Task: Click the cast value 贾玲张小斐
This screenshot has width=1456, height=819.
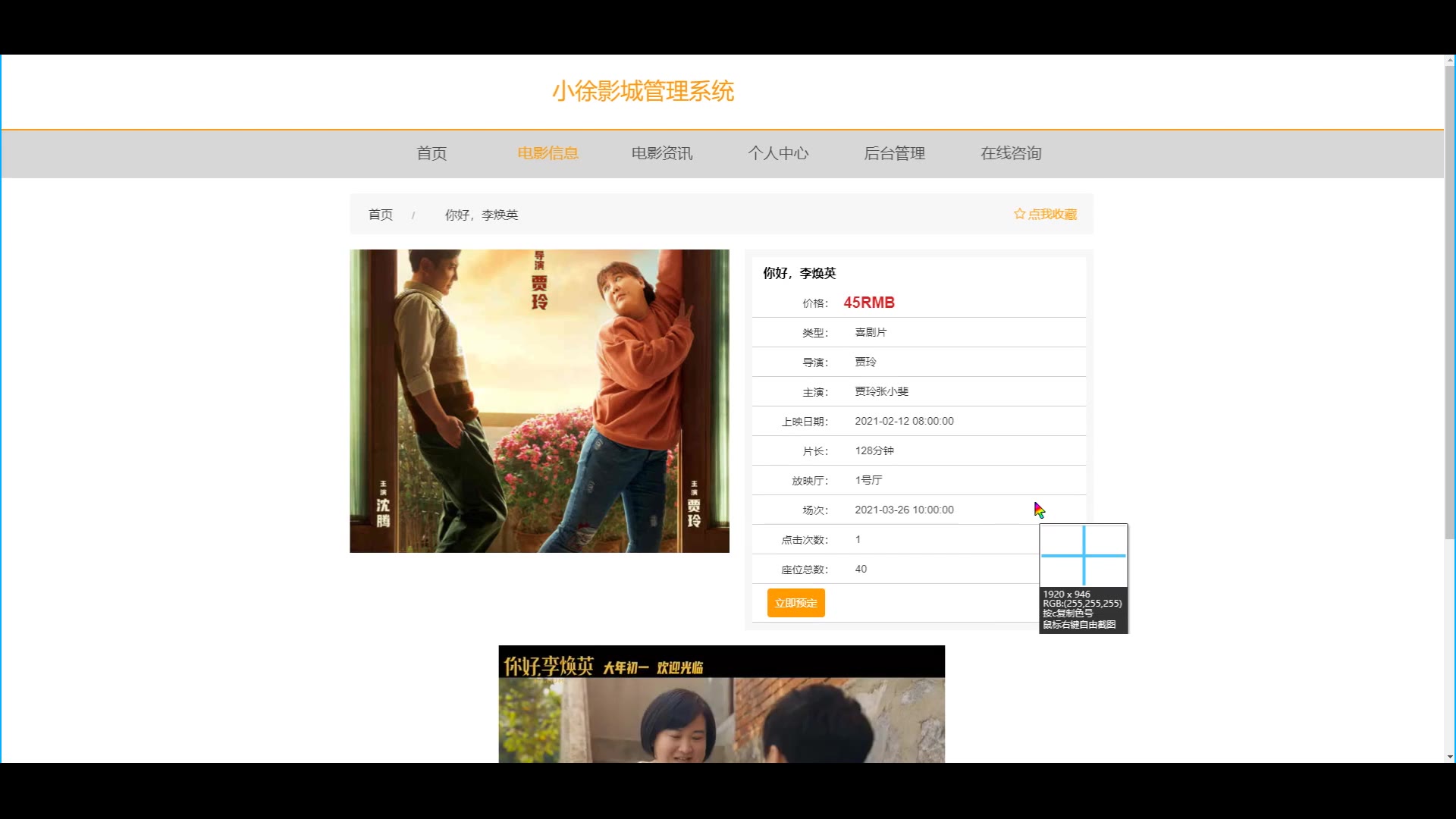Action: [x=881, y=391]
